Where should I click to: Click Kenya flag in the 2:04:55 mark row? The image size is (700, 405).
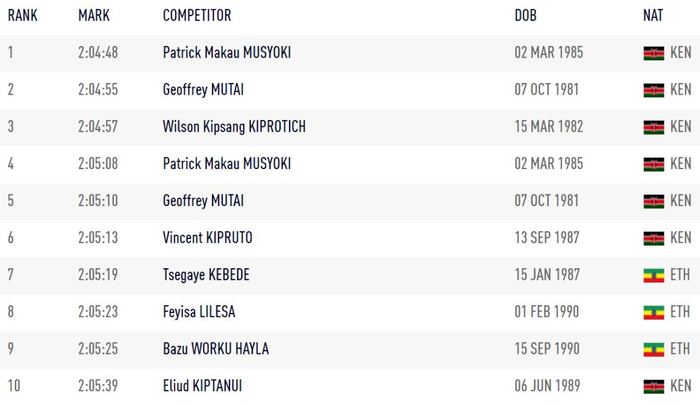click(653, 90)
